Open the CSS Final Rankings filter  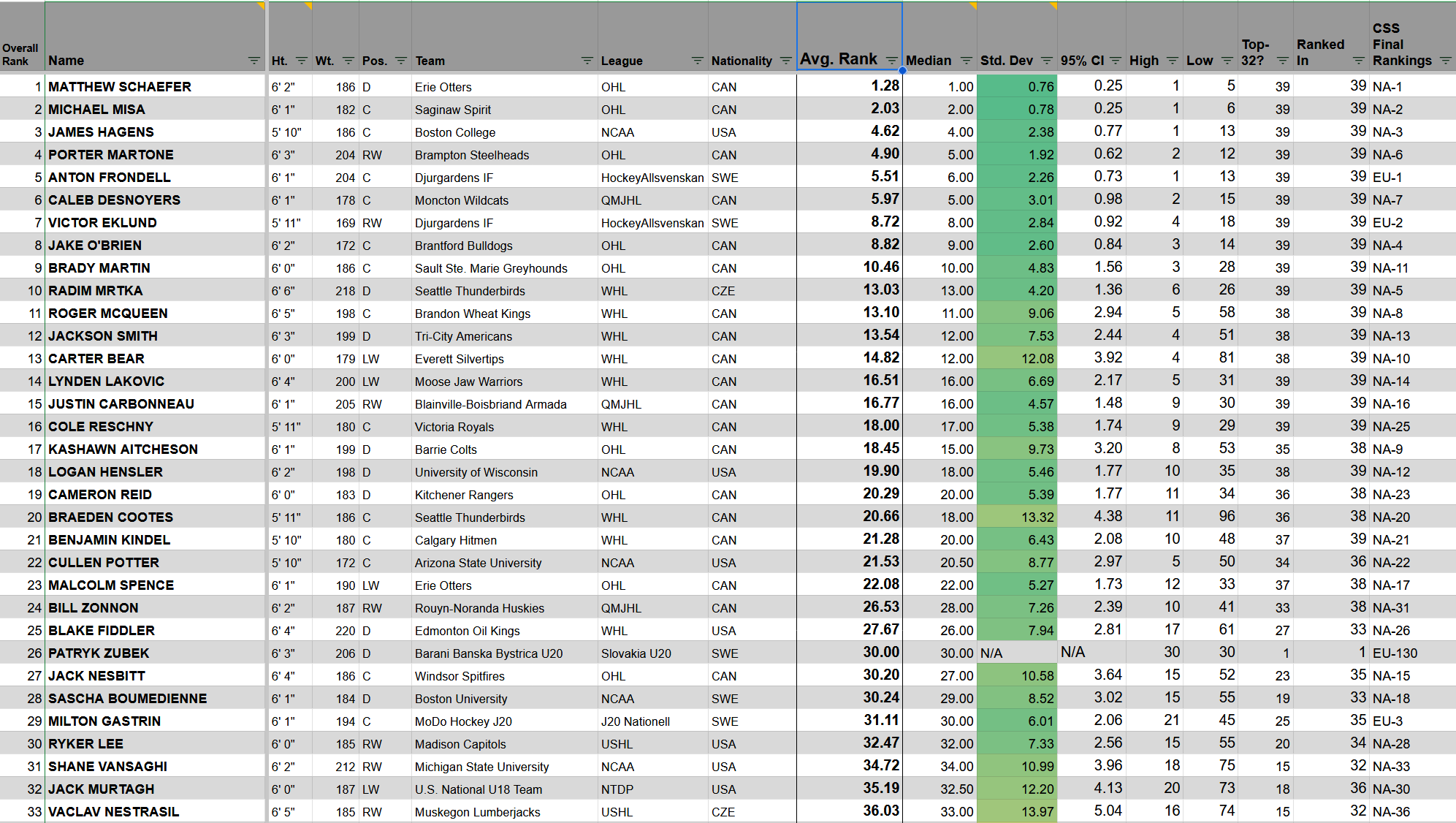[x=1445, y=61]
